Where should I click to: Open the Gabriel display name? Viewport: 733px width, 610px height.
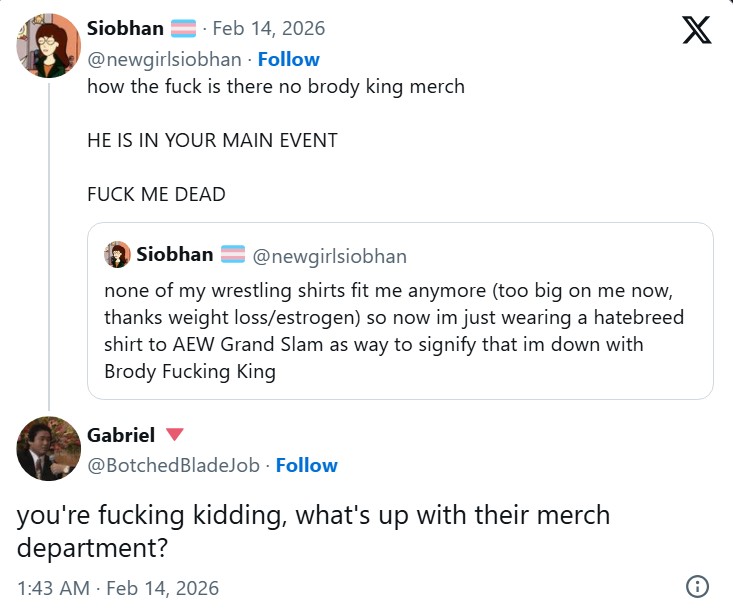tap(121, 435)
